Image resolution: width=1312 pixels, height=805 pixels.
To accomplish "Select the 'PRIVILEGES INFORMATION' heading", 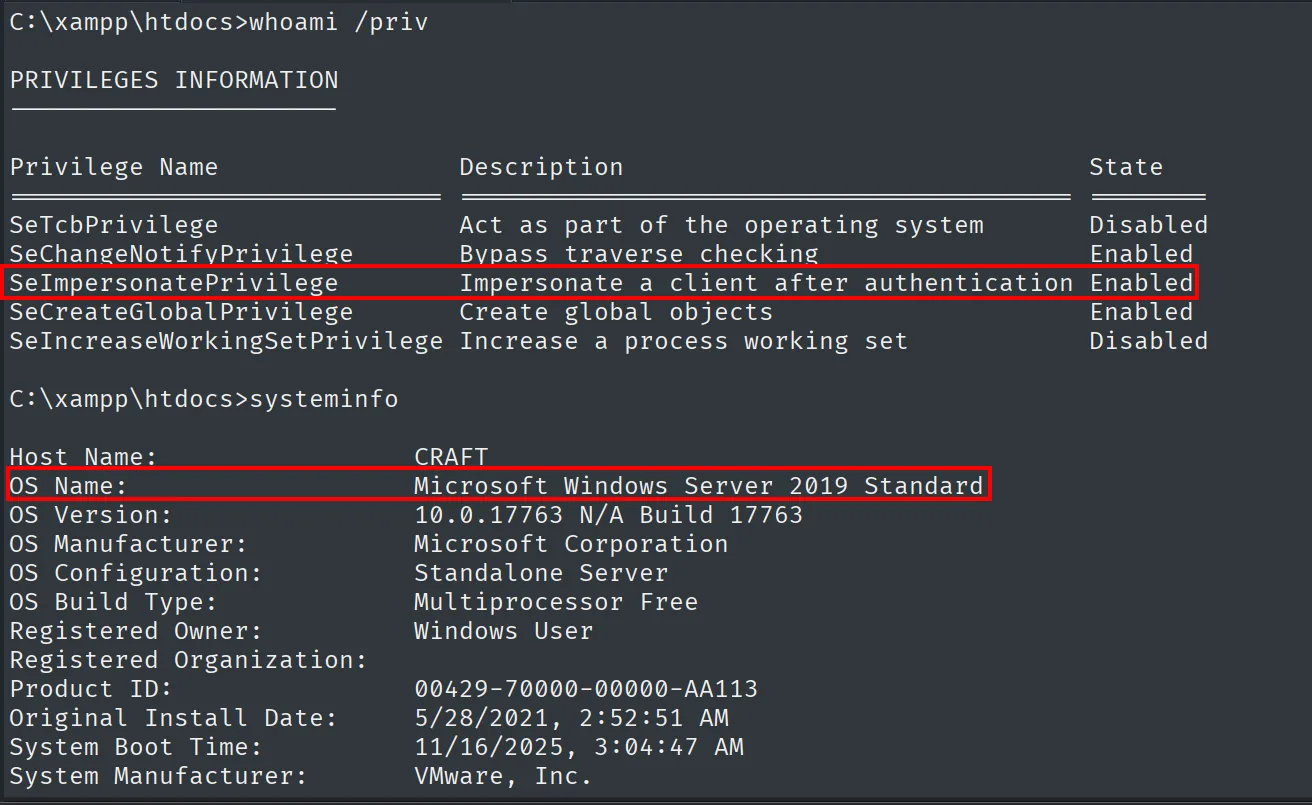I will [174, 80].
